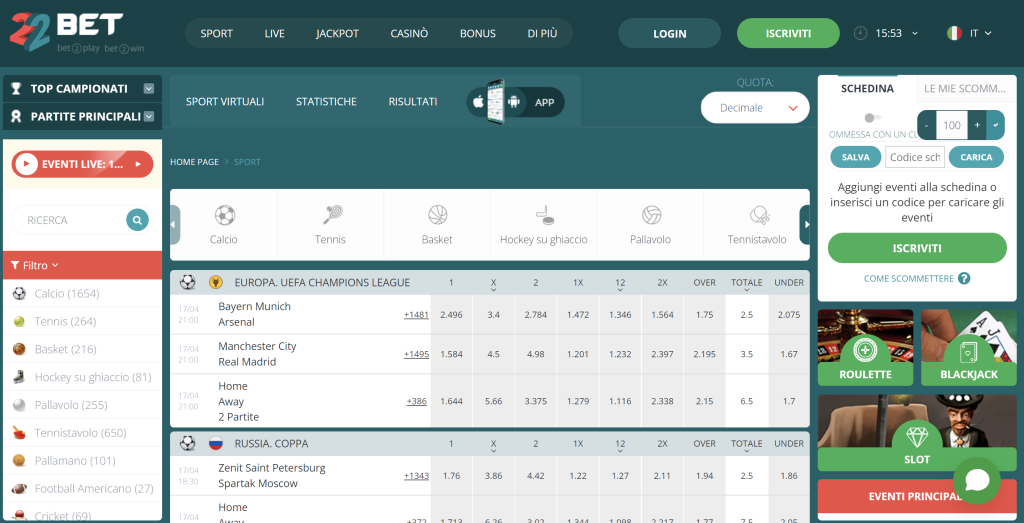Image resolution: width=1024 pixels, height=523 pixels.
Task: Open the +1481 markets for Bayern Munich
Action: [416, 315]
